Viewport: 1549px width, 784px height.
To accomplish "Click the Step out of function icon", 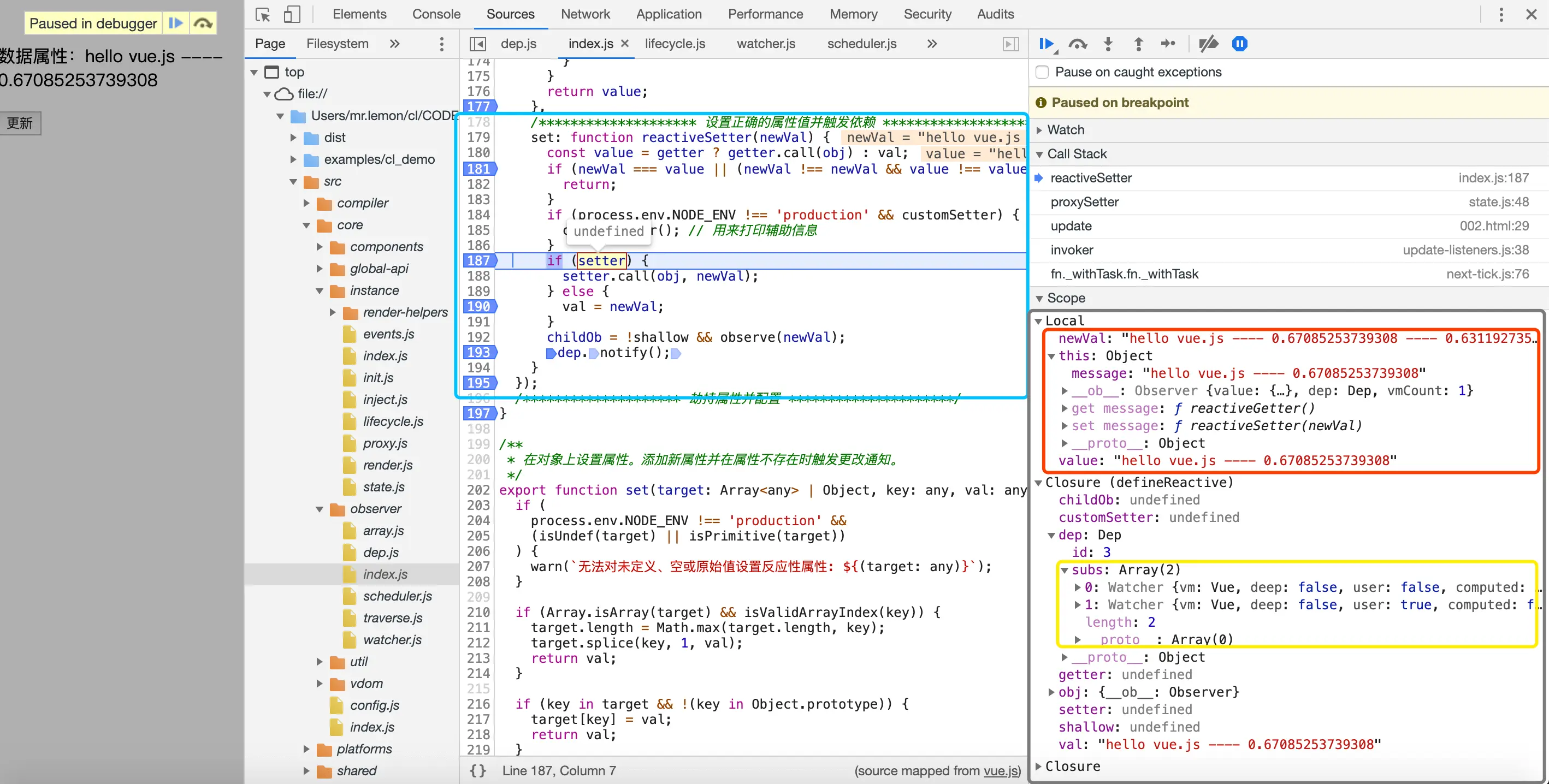I will tap(1138, 44).
